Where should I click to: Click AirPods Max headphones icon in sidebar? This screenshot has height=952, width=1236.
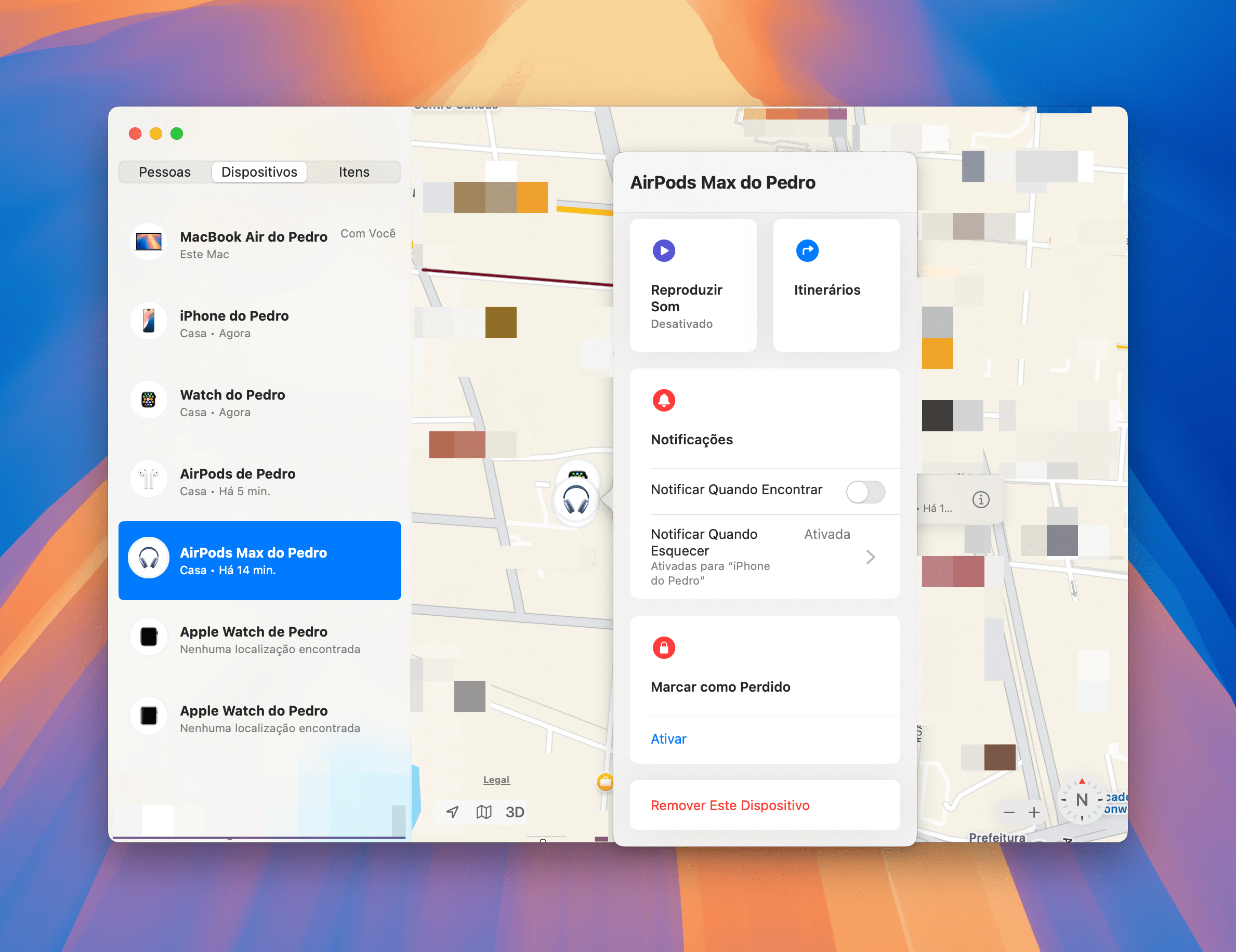click(149, 558)
